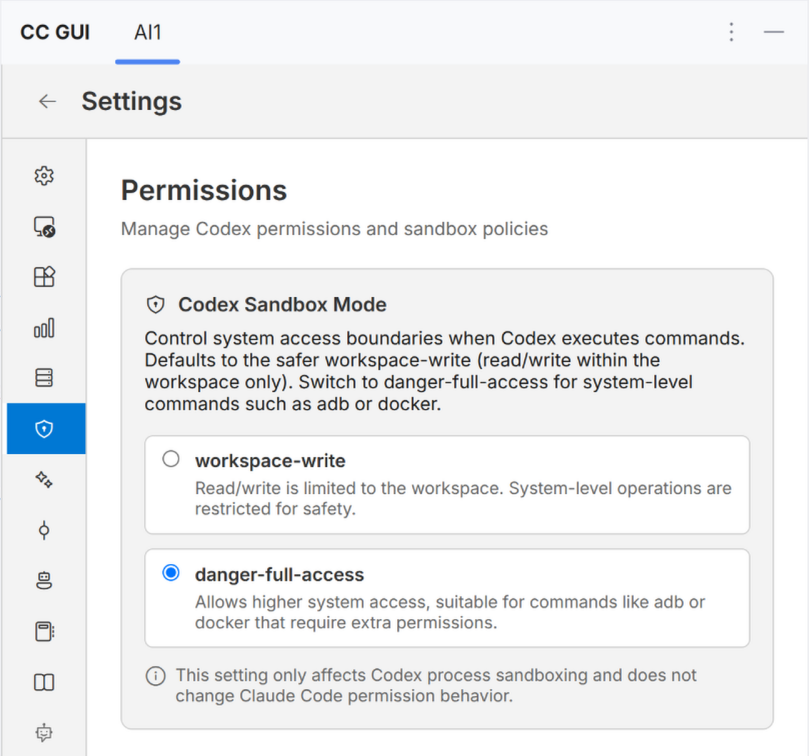Click the info icon beside the sandboxing note
Screen dimensions: 809x756
coord(155,675)
